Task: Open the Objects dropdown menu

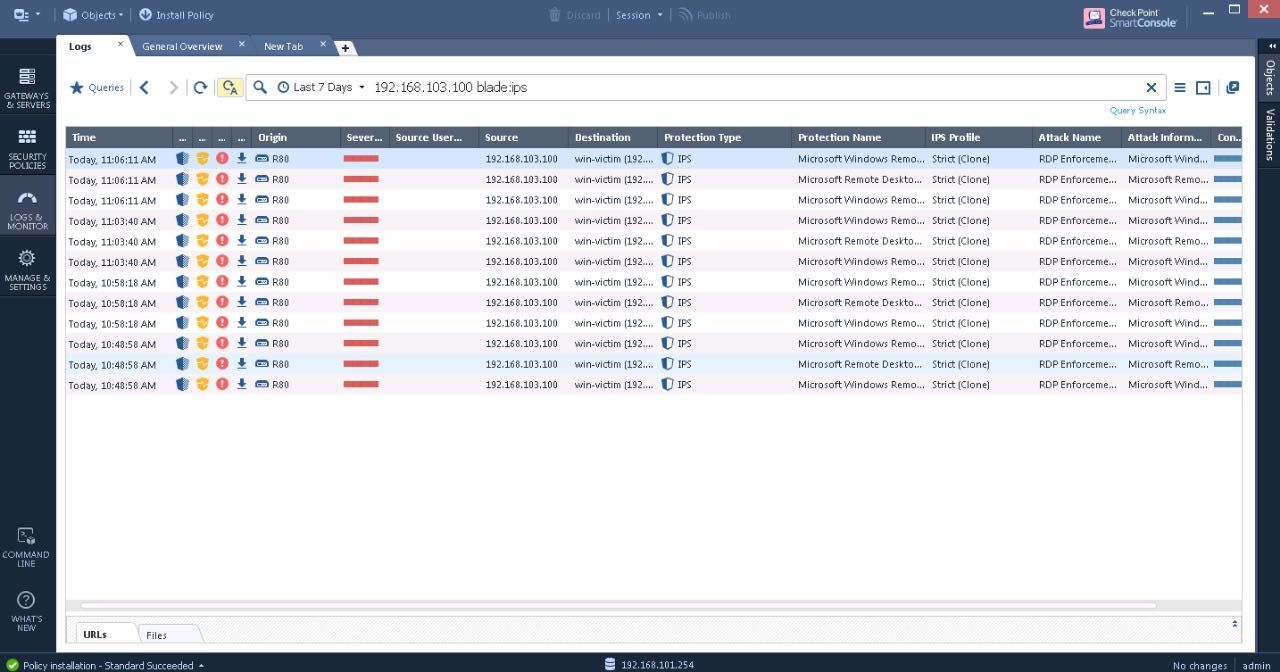Action: tap(93, 15)
